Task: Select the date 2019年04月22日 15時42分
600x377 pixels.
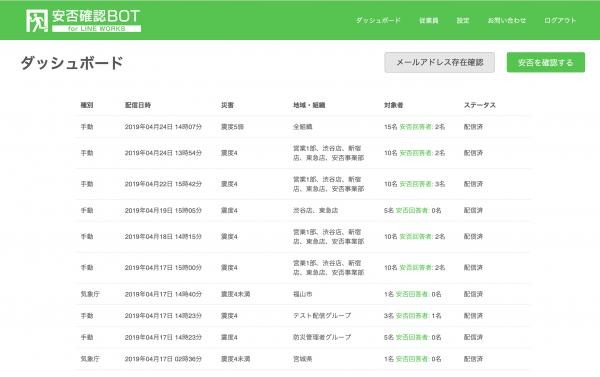Action: coord(163,184)
